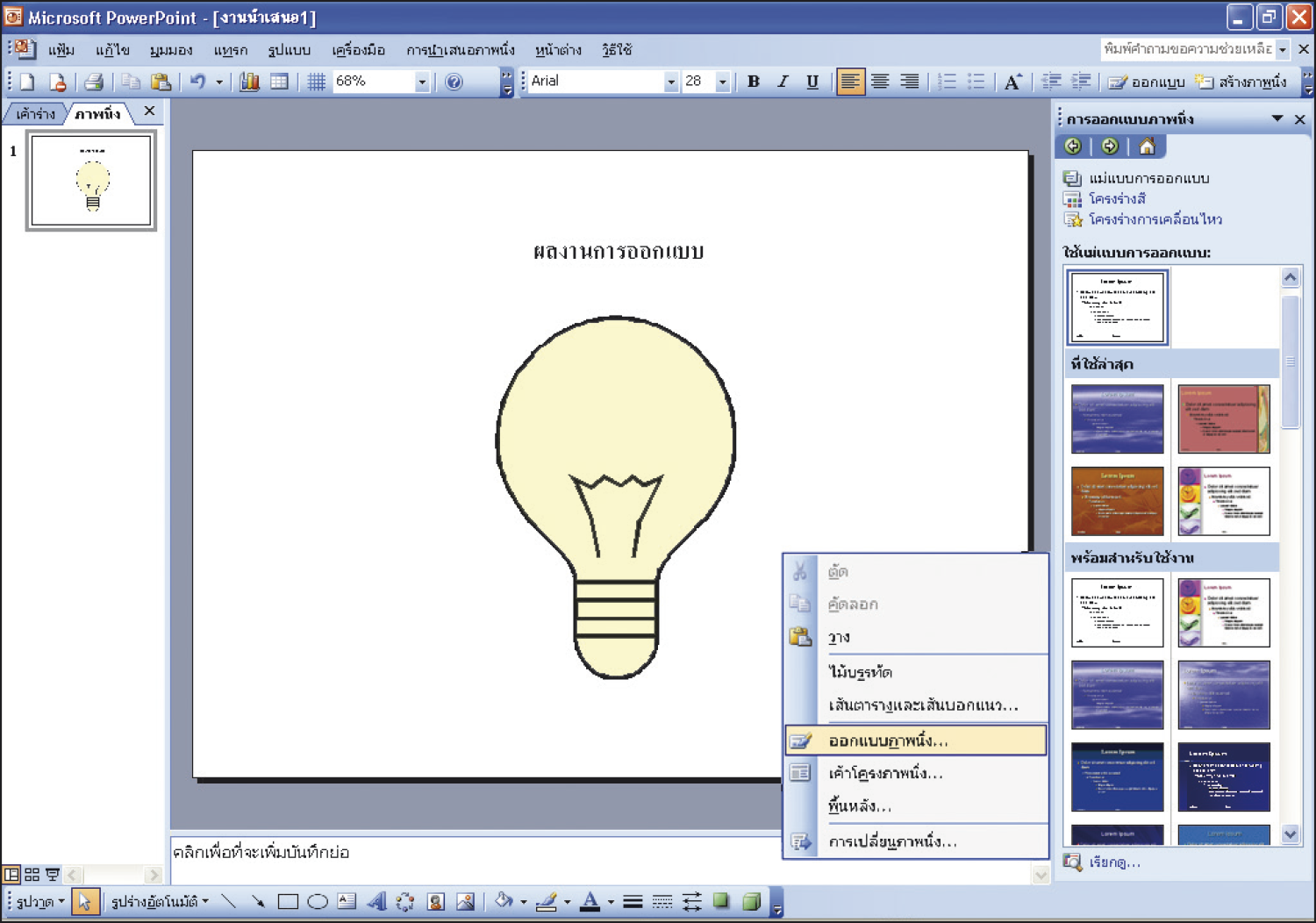Viewport: 1316px width, 923px height.
Task: Open the Help question mark icon
Action: point(454,82)
